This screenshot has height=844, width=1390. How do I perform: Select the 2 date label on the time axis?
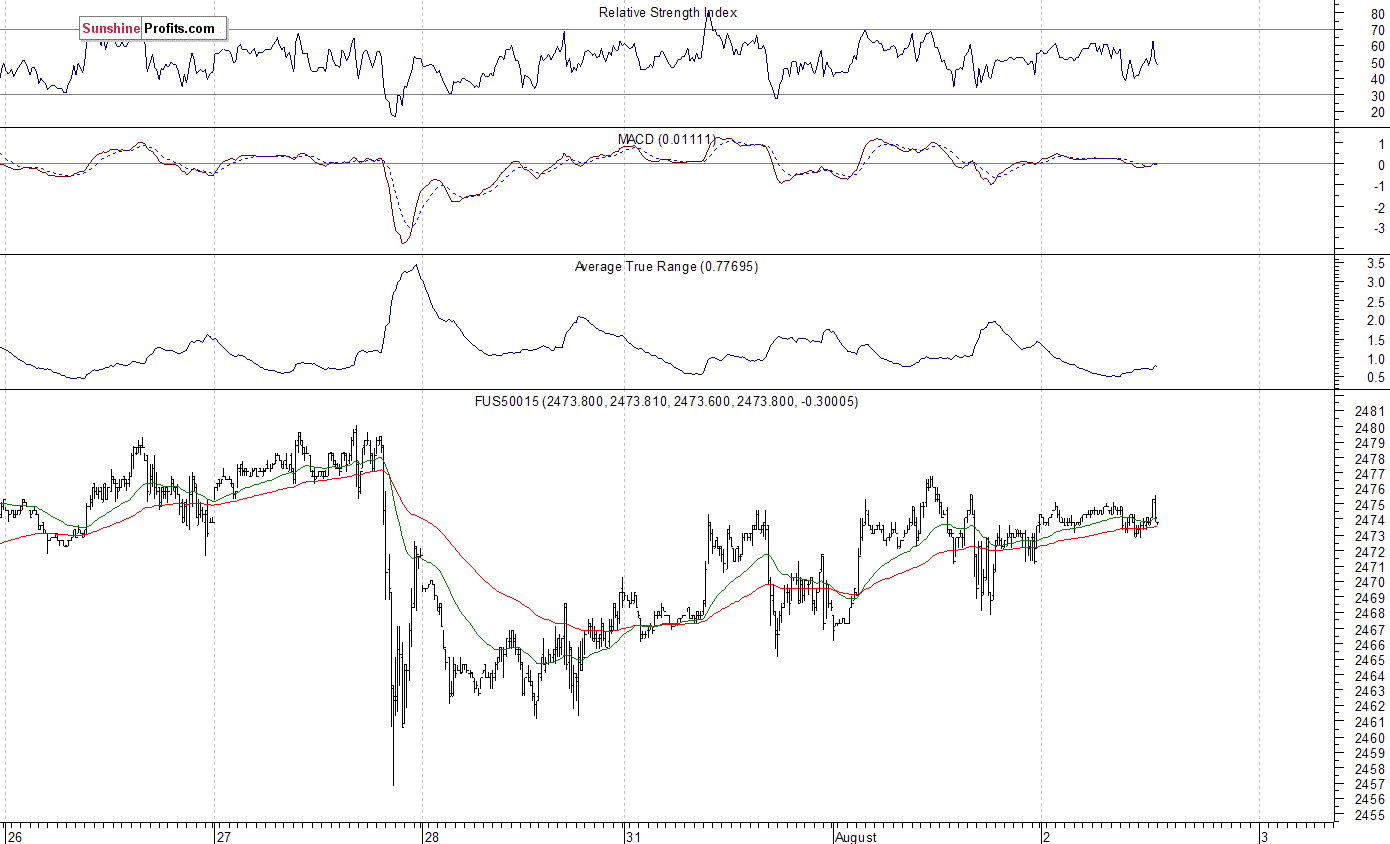pos(1047,836)
